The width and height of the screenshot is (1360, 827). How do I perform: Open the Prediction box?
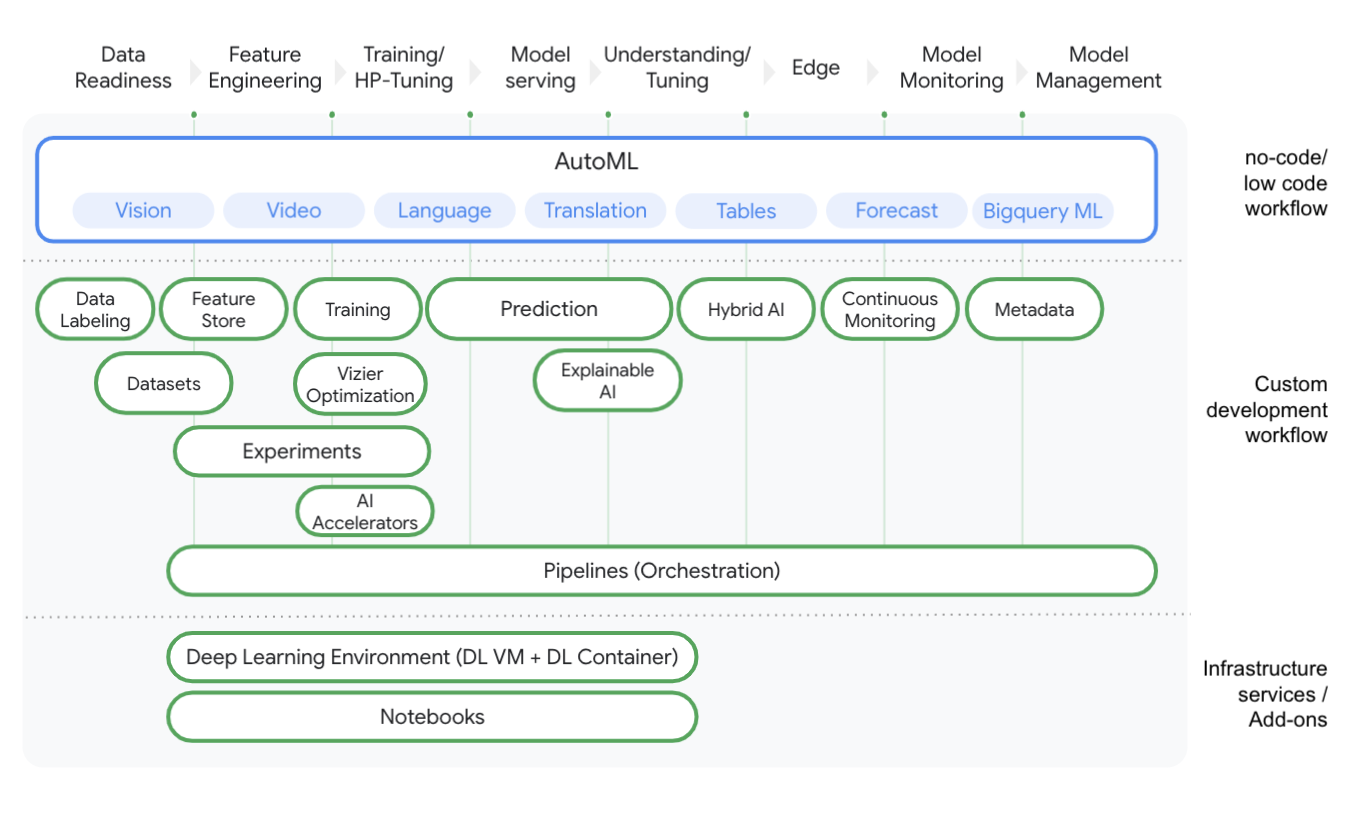548,310
